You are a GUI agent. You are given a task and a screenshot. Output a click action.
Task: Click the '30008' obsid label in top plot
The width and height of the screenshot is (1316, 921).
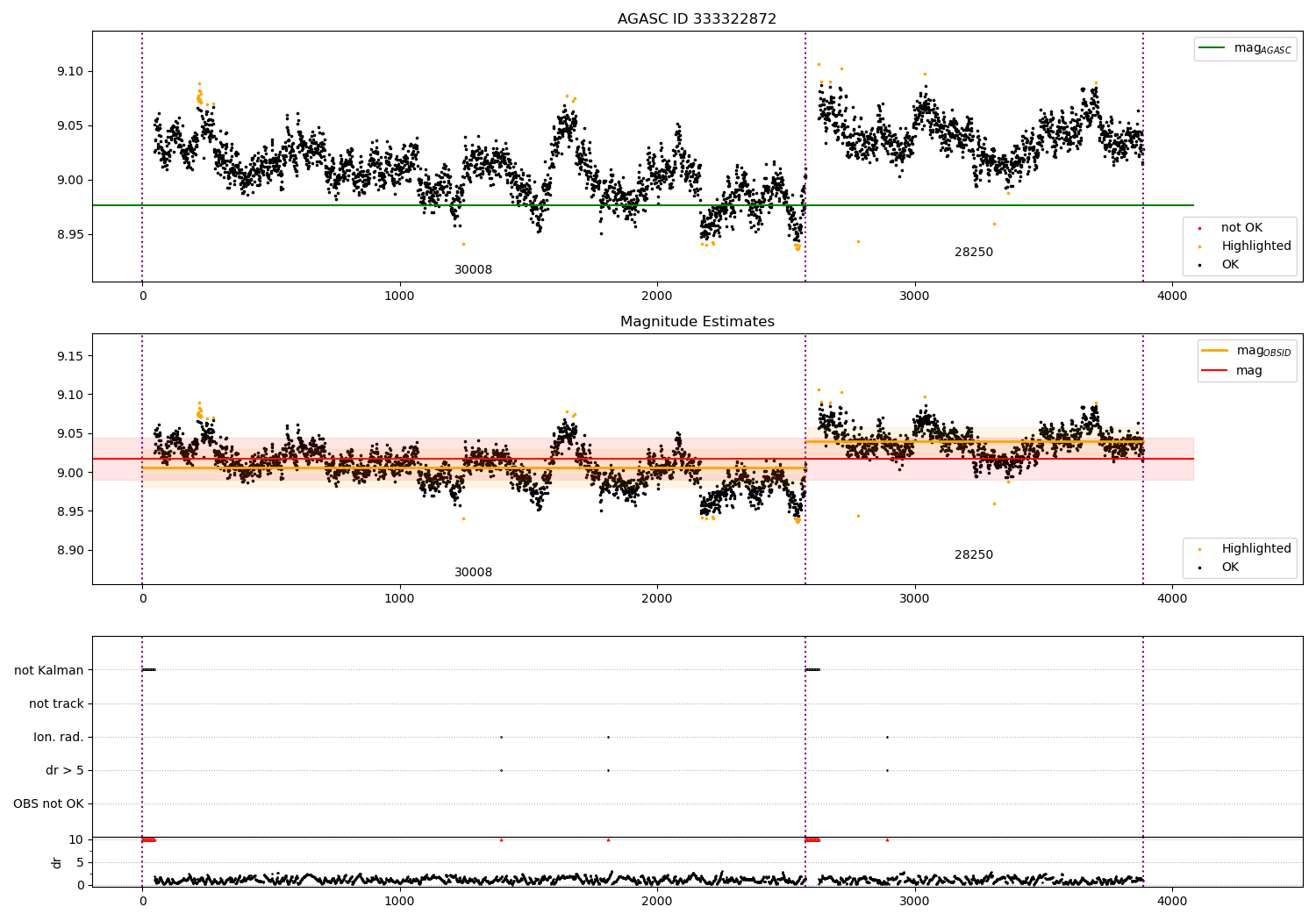coord(473,269)
